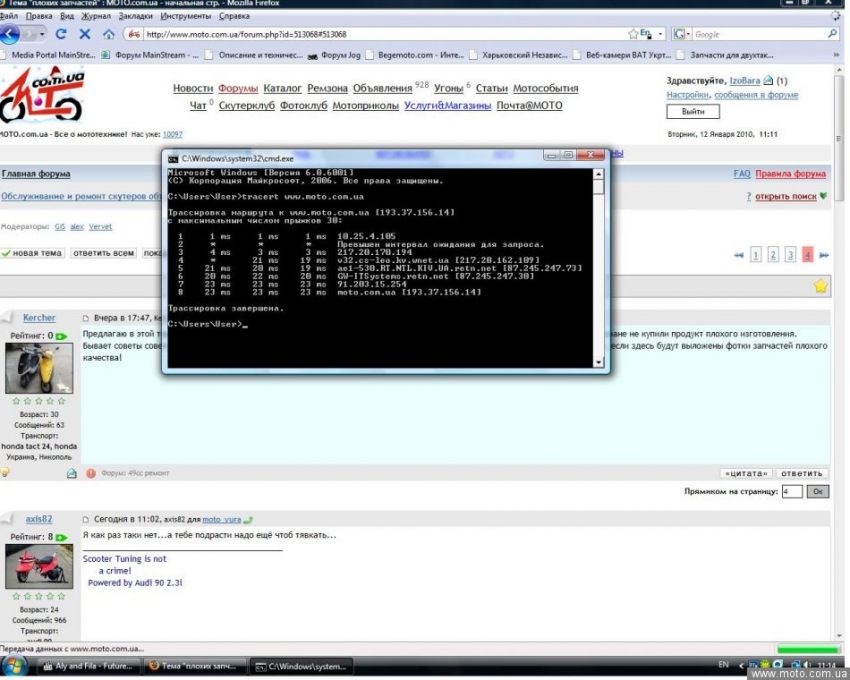Click the Firefox back navigation arrow

pyautogui.click(x=10, y=34)
